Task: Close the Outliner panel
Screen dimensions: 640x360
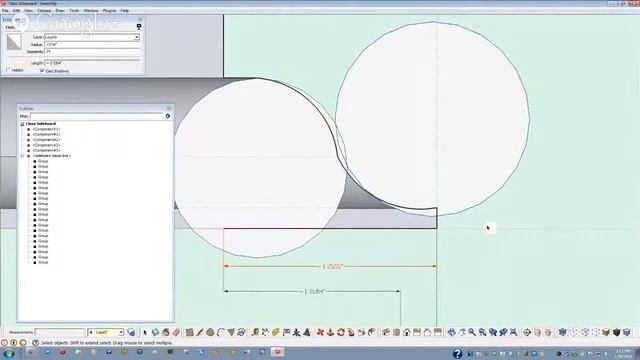Action: pyautogui.click(x=169, y=108)
